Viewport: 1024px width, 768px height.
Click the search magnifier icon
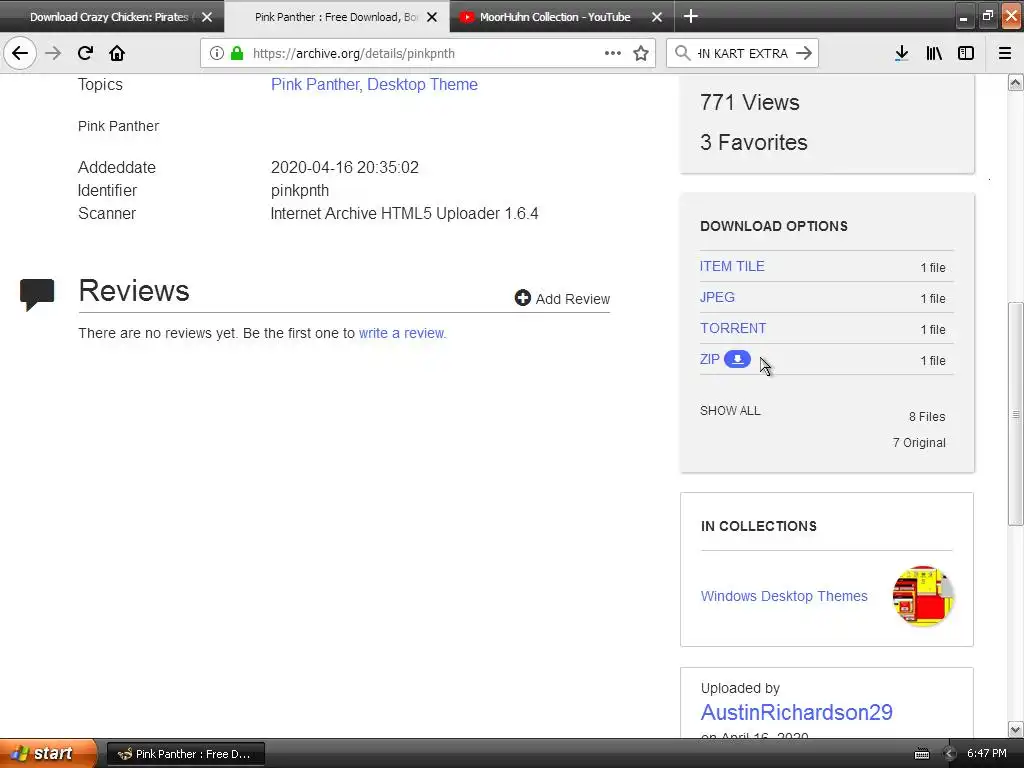(x=682, y=53)
